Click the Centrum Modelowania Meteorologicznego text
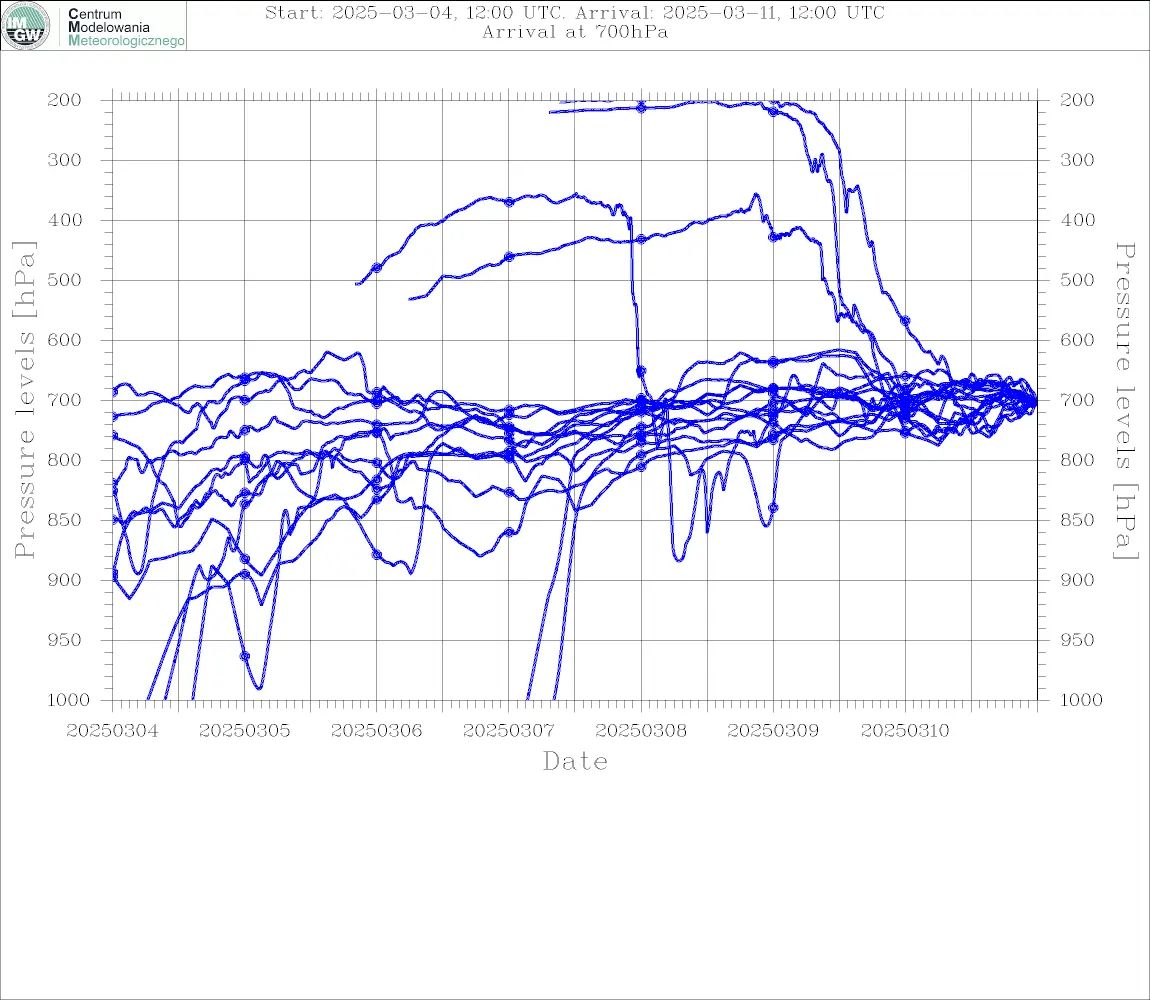Image resolution: width=1150 pixels, height=1000 pixels. (126, 27)
